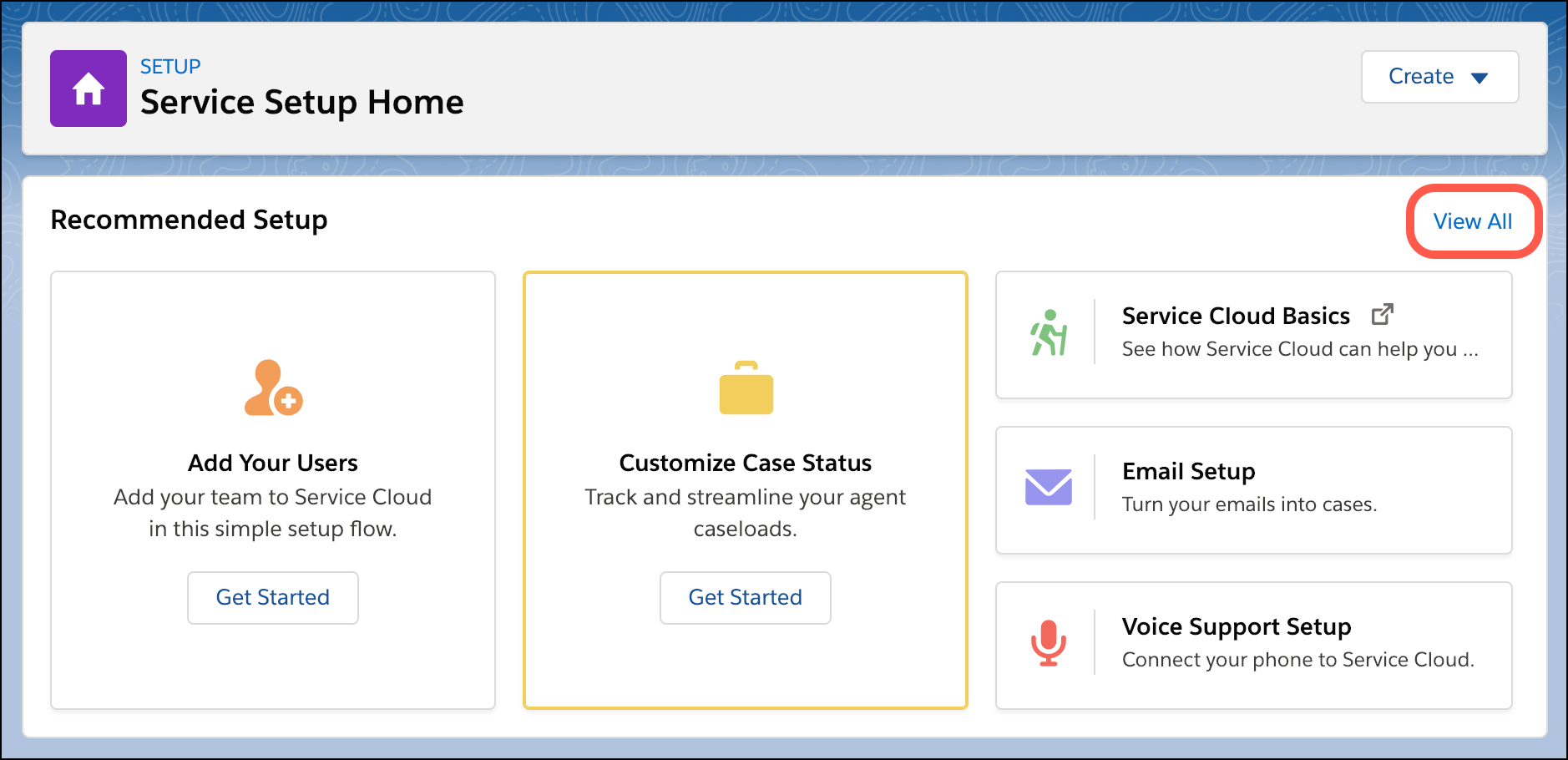The width and height of the screenshot is (1568, 760).
Task: Click the 'Turn your emails into cases' description
Action: (x=1249, y=504)
